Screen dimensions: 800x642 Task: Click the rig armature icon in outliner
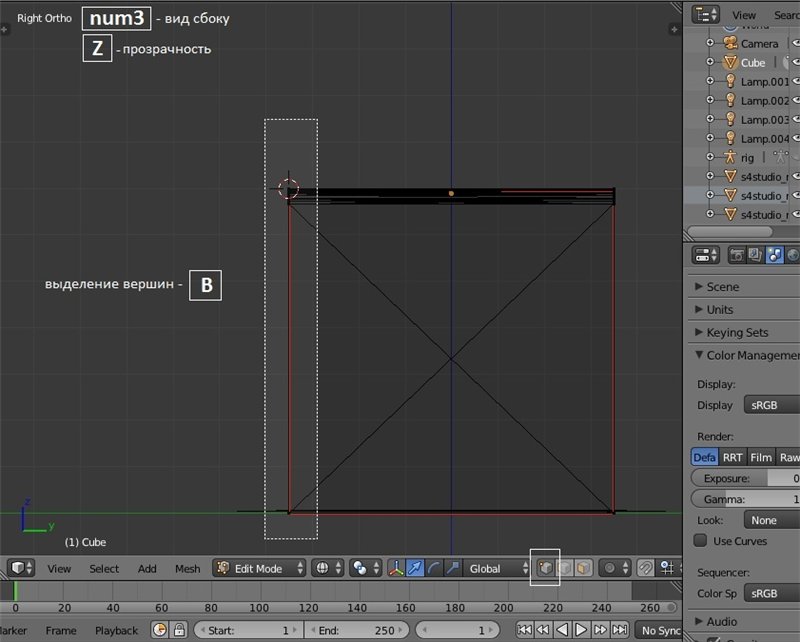730,158
